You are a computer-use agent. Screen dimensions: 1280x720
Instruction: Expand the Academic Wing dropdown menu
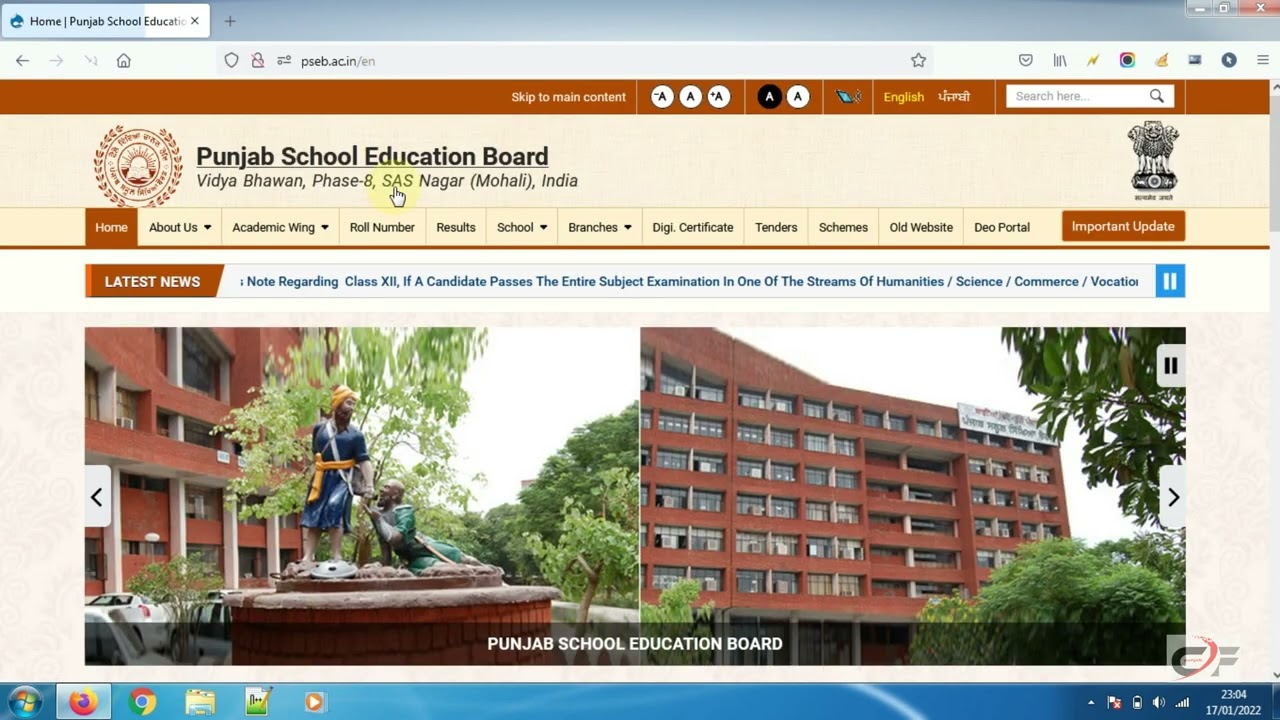[280, 227]
